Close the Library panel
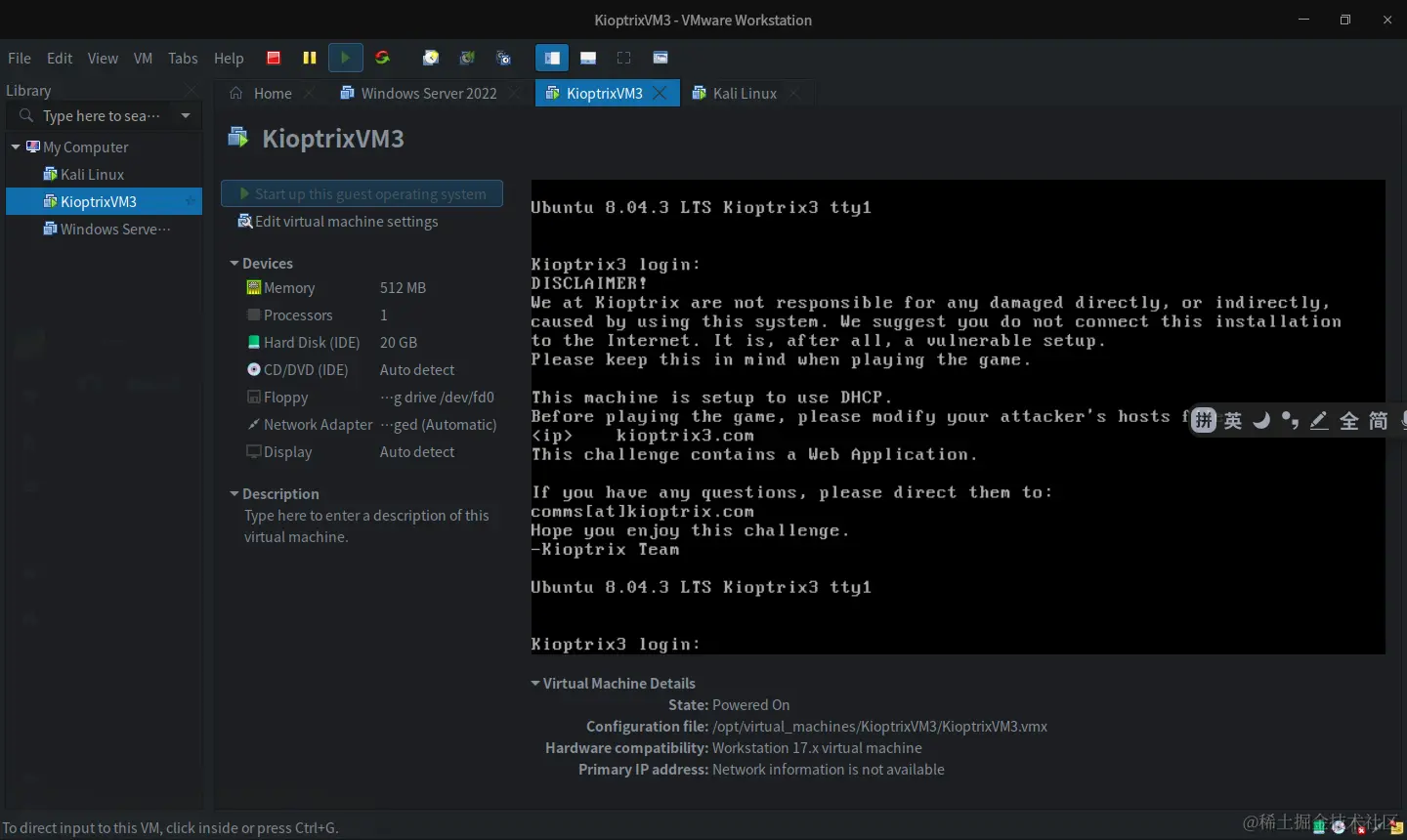The height and width of the screenshot is (840, 1407). (192, 91)
